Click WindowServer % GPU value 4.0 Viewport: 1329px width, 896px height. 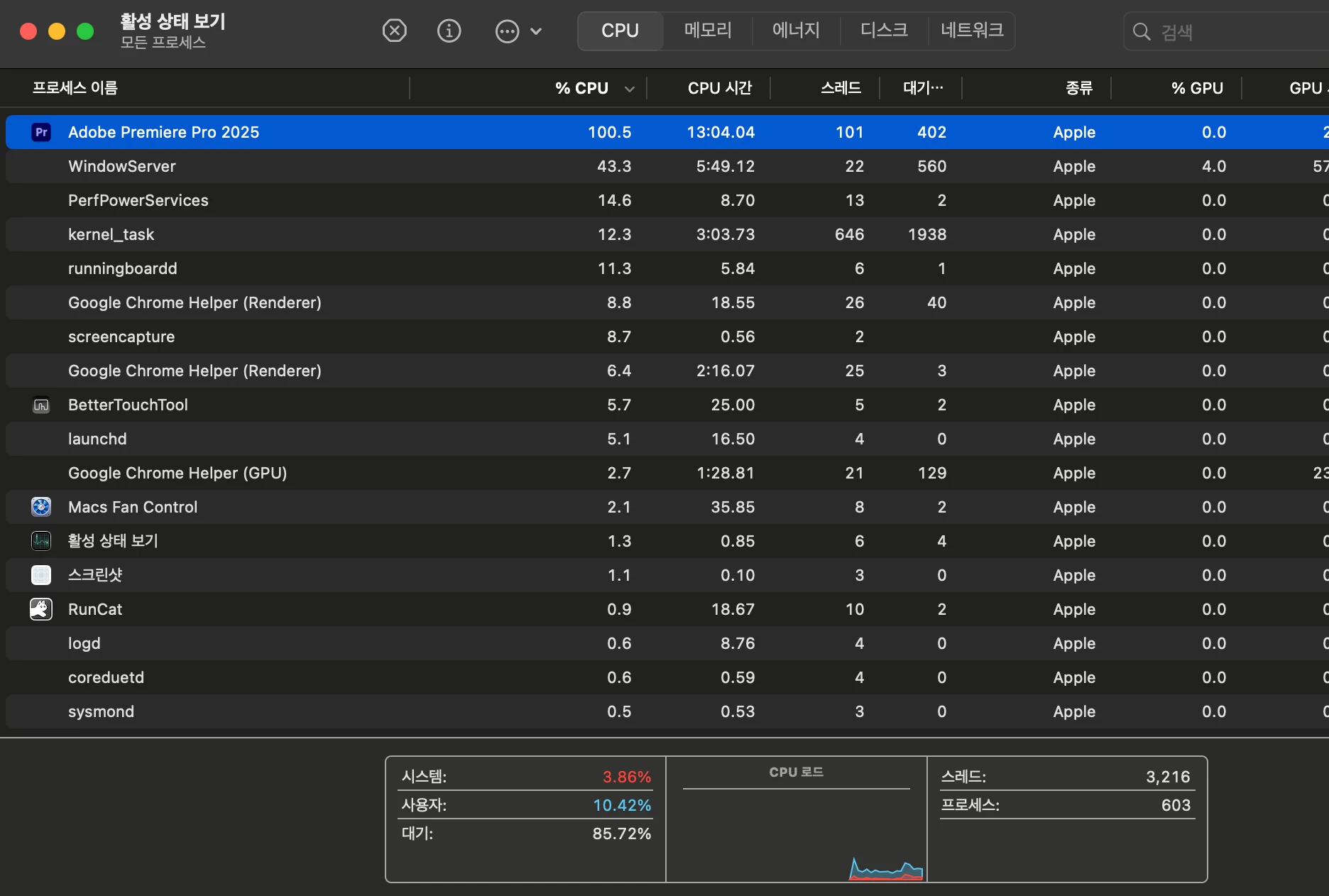(1214, 166)
